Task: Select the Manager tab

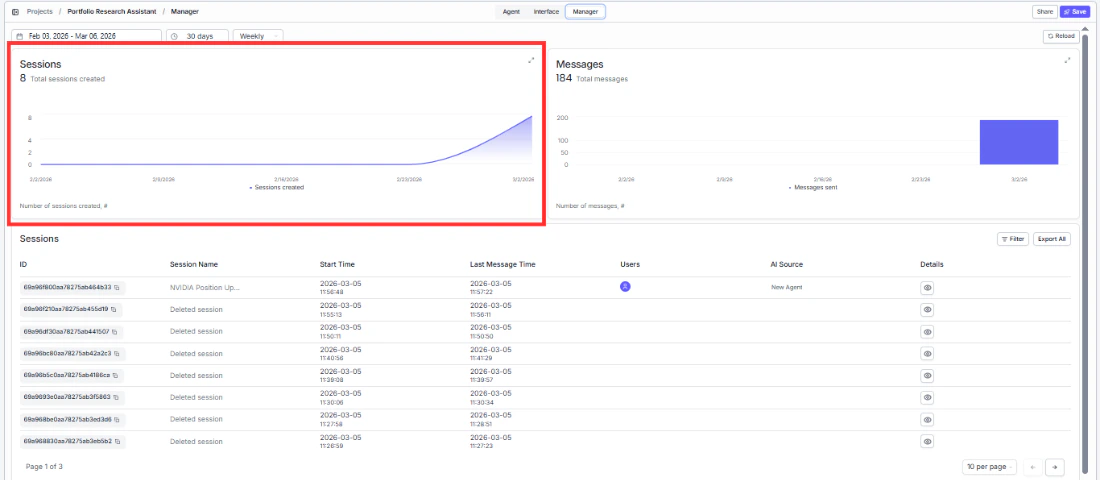Action: pyautogui.click(x=585, y=12)
